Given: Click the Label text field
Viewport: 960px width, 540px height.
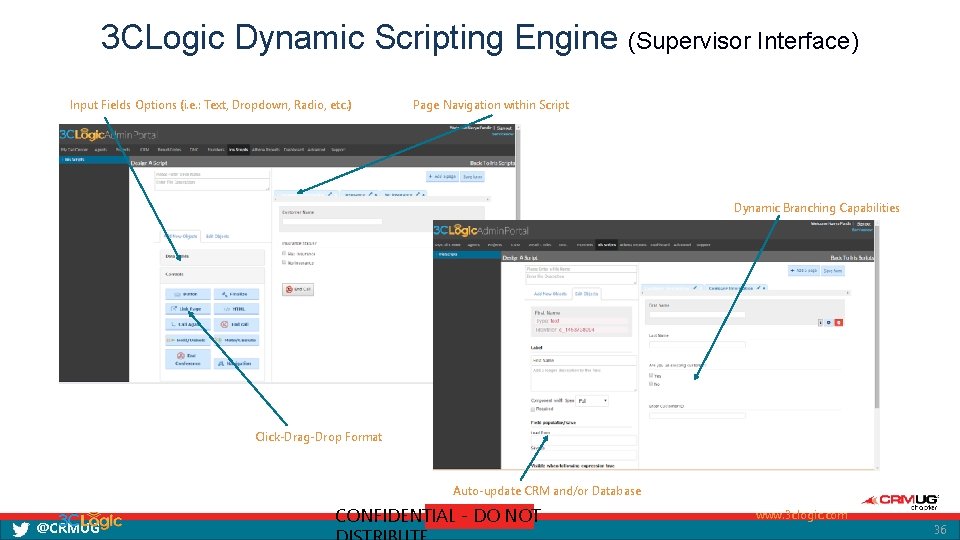Looking at the screenshot, I should [x=584, y=360].
